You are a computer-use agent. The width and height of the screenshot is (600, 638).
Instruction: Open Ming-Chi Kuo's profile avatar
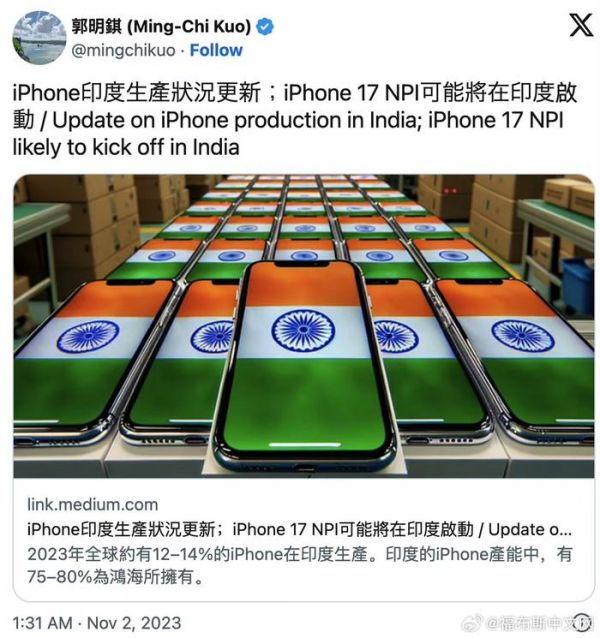(x=39, y=37)
